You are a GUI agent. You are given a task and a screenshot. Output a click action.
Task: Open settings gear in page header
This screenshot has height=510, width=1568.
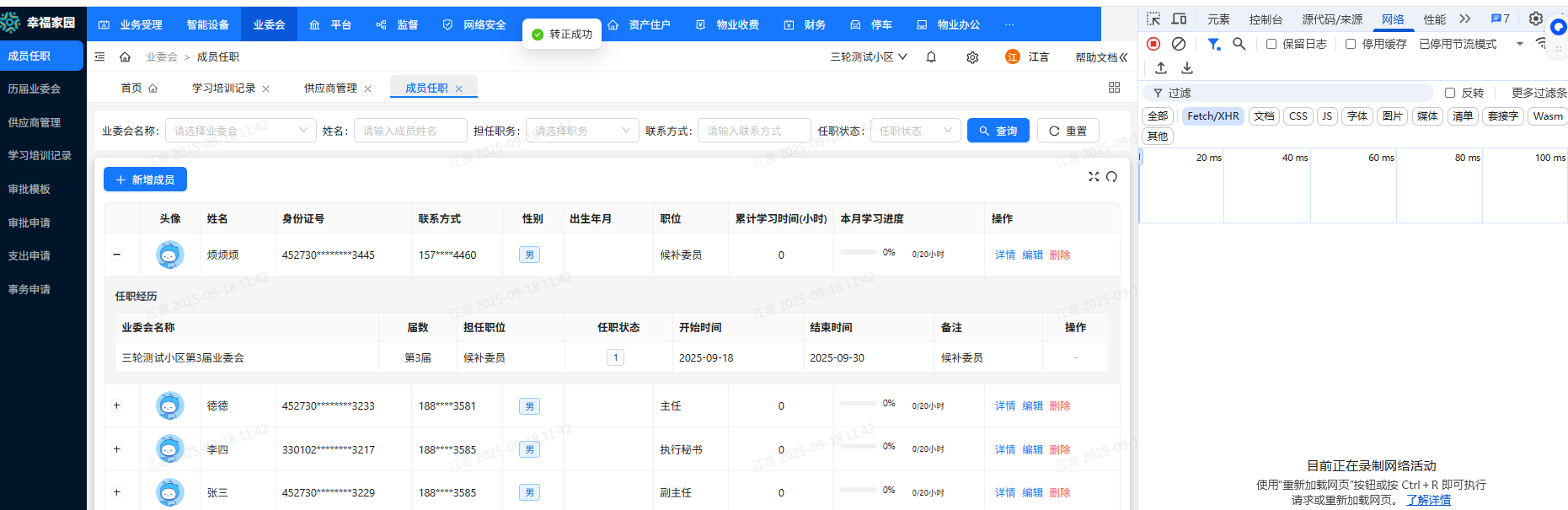coord(972,57)
